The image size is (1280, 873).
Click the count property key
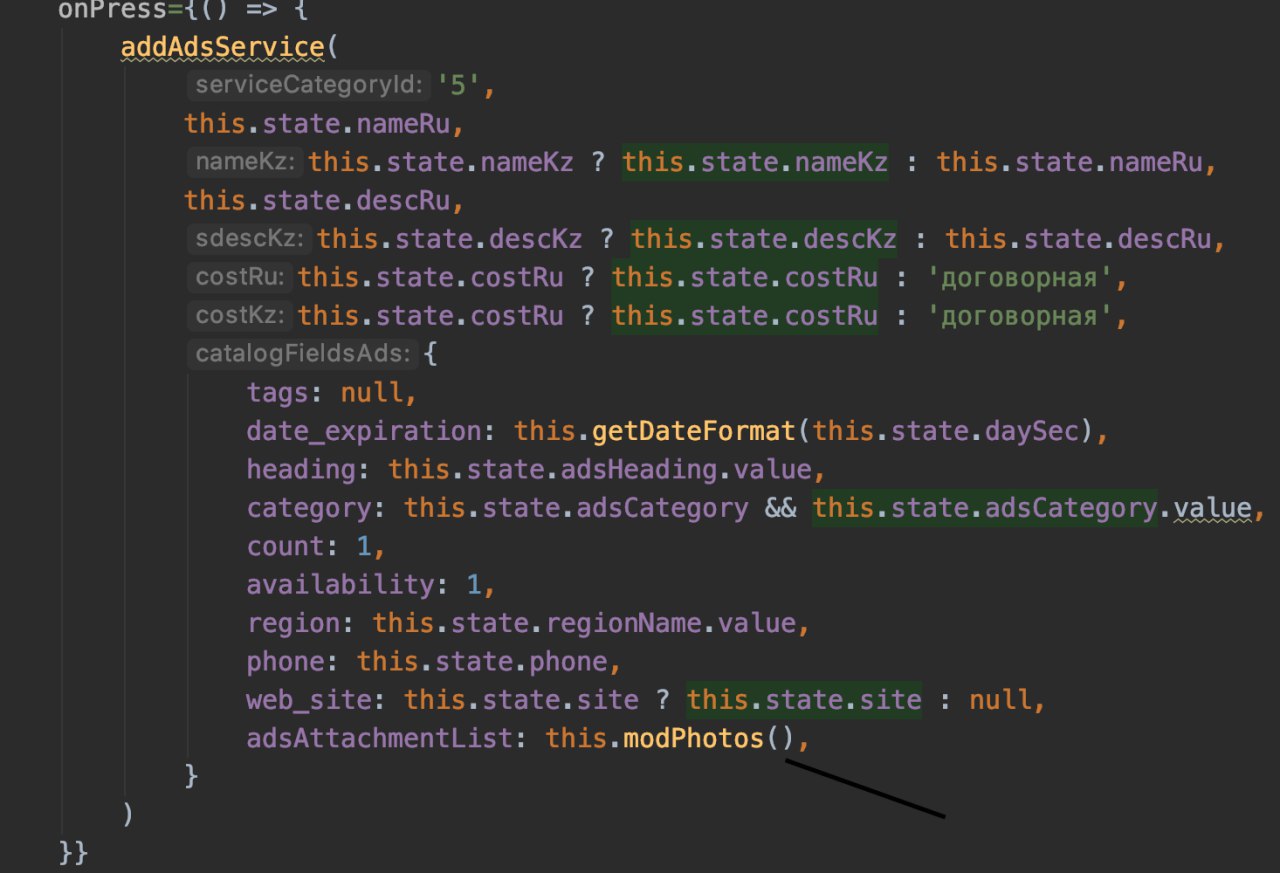pos(286,547)
